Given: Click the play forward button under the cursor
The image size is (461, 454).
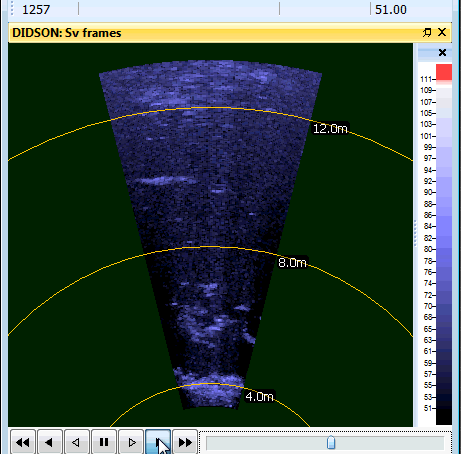Looking at the screenshot, I should 158,442.
